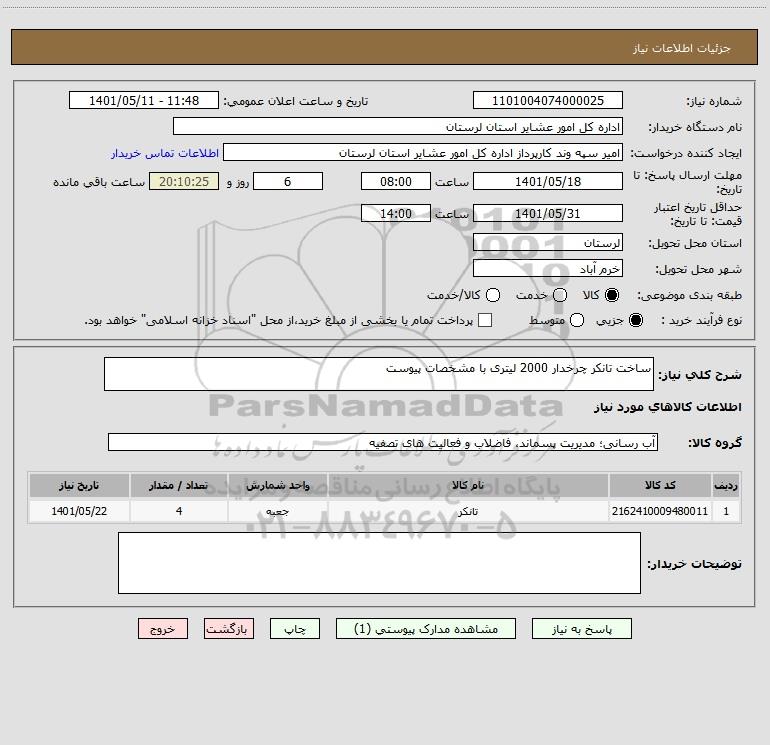
Task: Select the کالا/خدمت radio button
Action: [493, 295]
